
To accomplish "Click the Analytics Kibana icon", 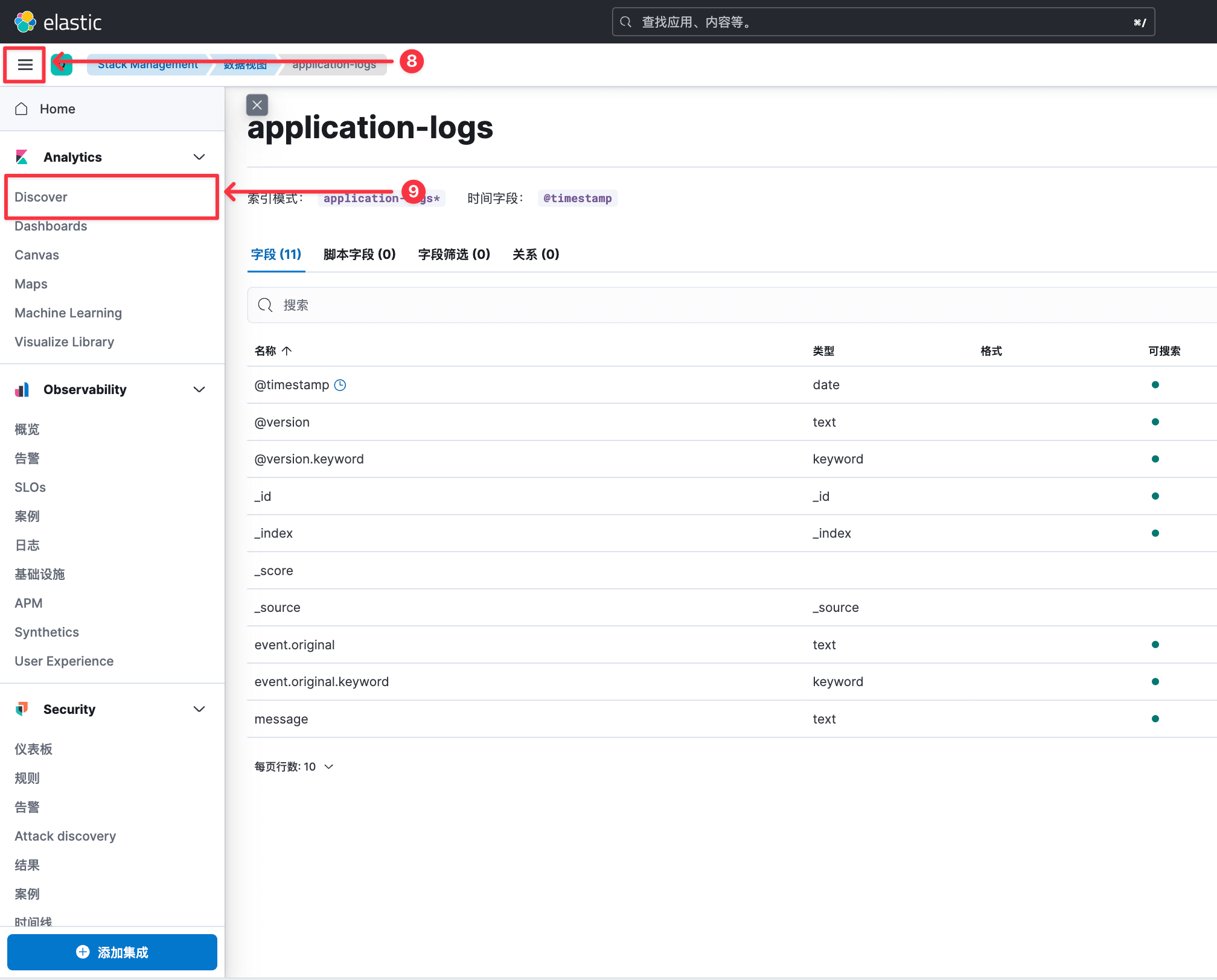I will [22, 157].
